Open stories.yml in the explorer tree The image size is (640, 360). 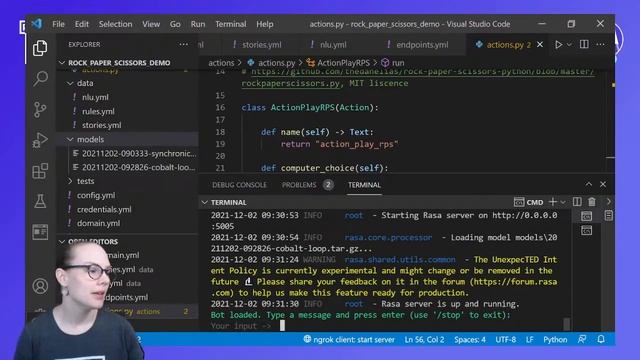tap(101, 125)
